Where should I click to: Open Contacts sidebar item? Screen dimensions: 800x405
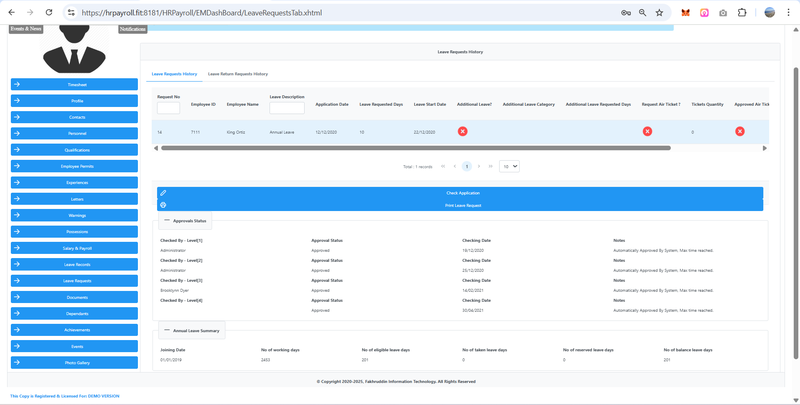click(74, 117)
